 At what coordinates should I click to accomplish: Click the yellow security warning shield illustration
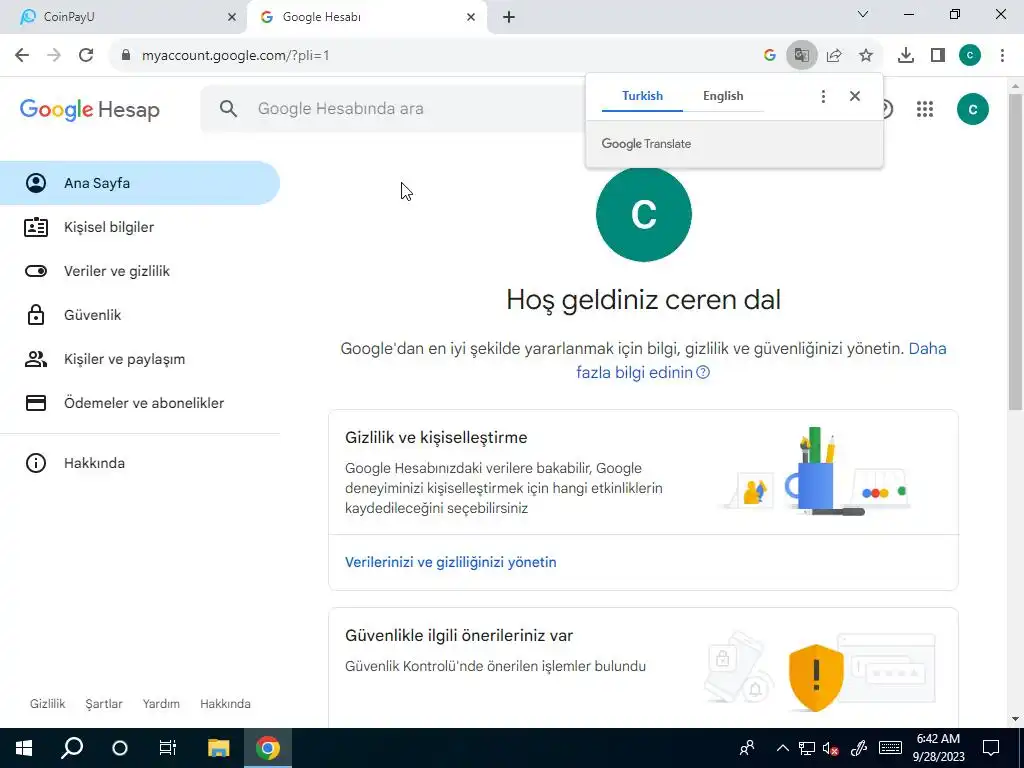tap(816, 677)
